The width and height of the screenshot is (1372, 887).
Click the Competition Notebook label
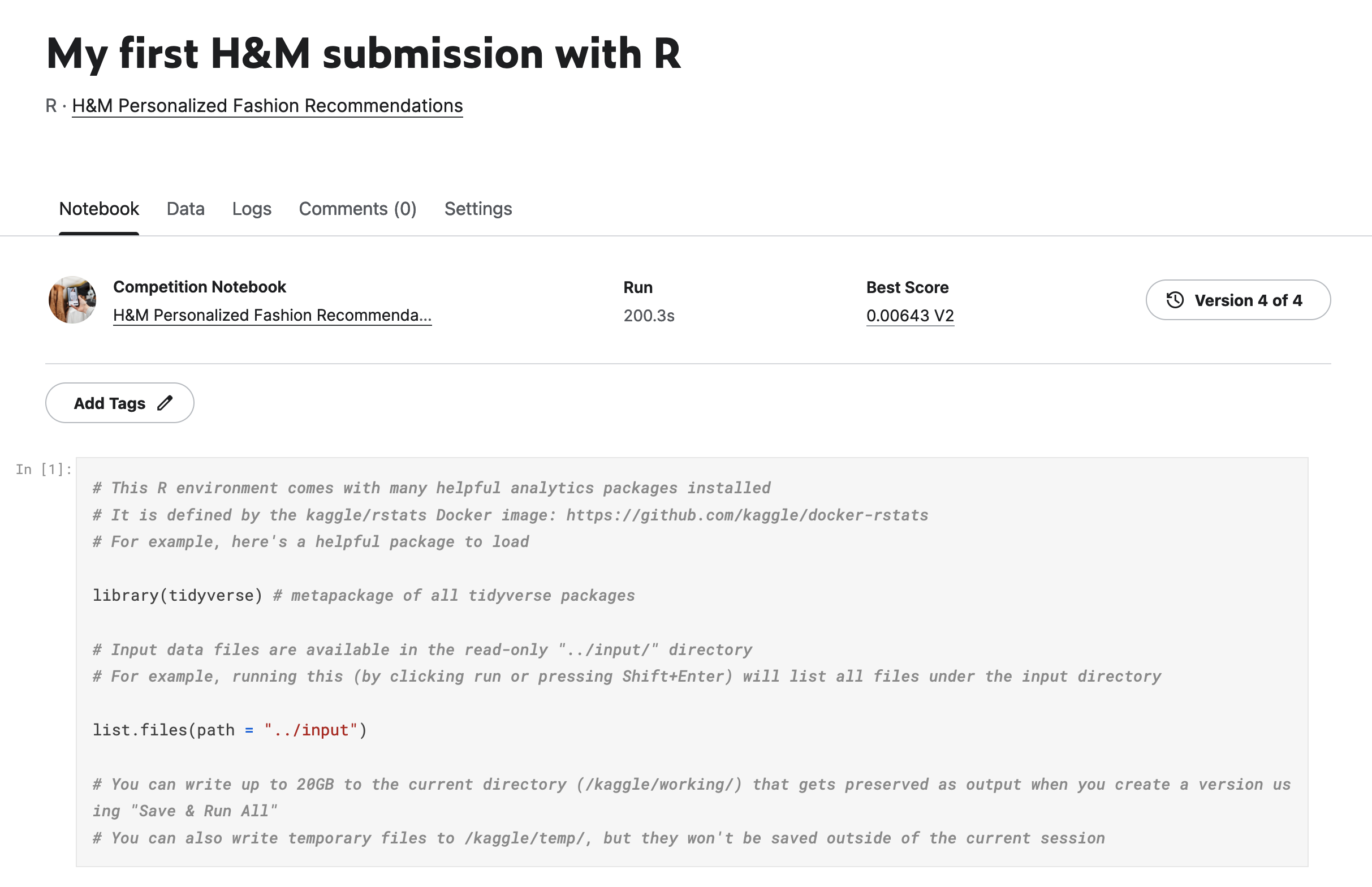[x=199, y=287]
